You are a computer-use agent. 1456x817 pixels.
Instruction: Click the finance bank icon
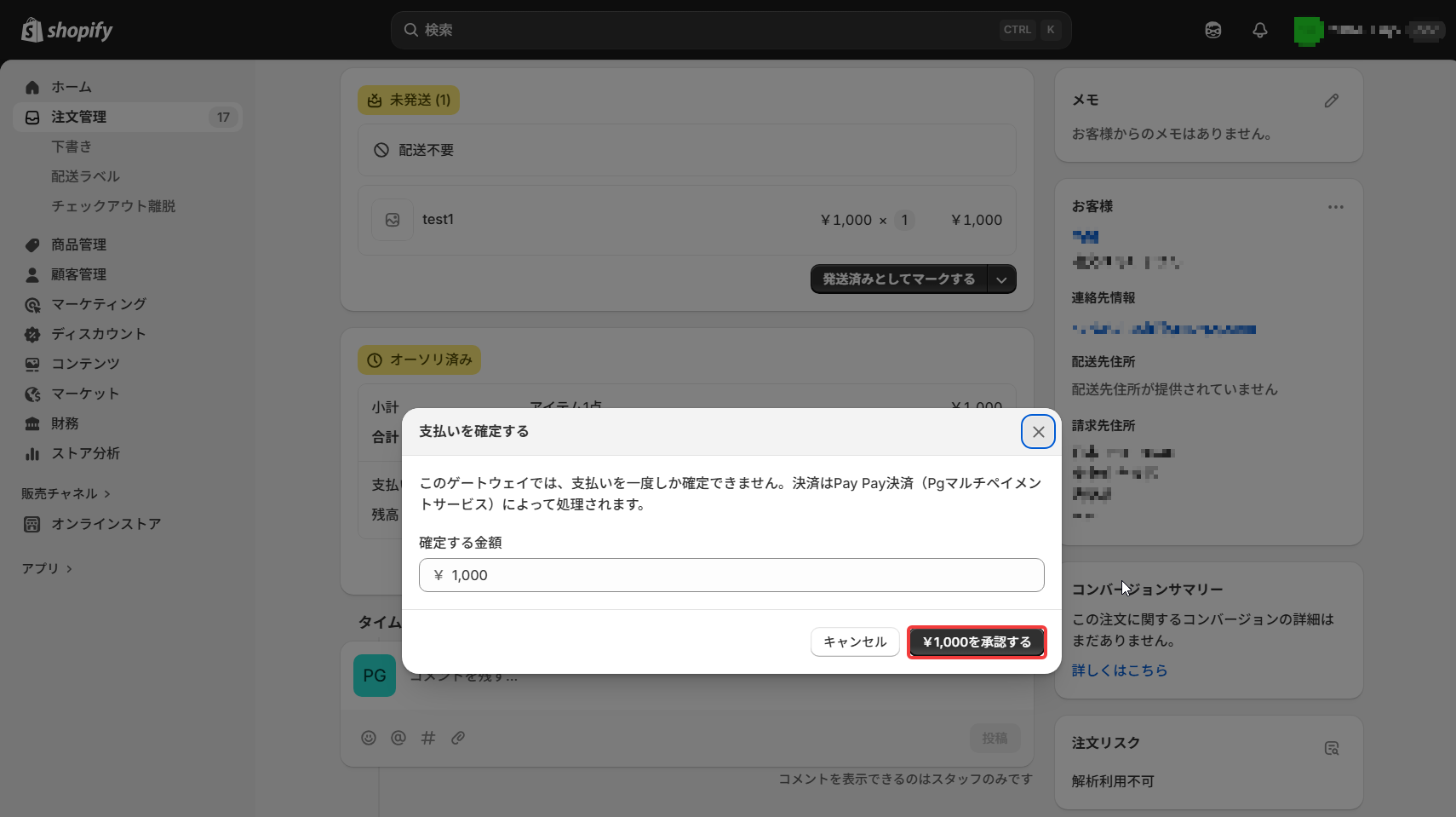tap(32, 423)
